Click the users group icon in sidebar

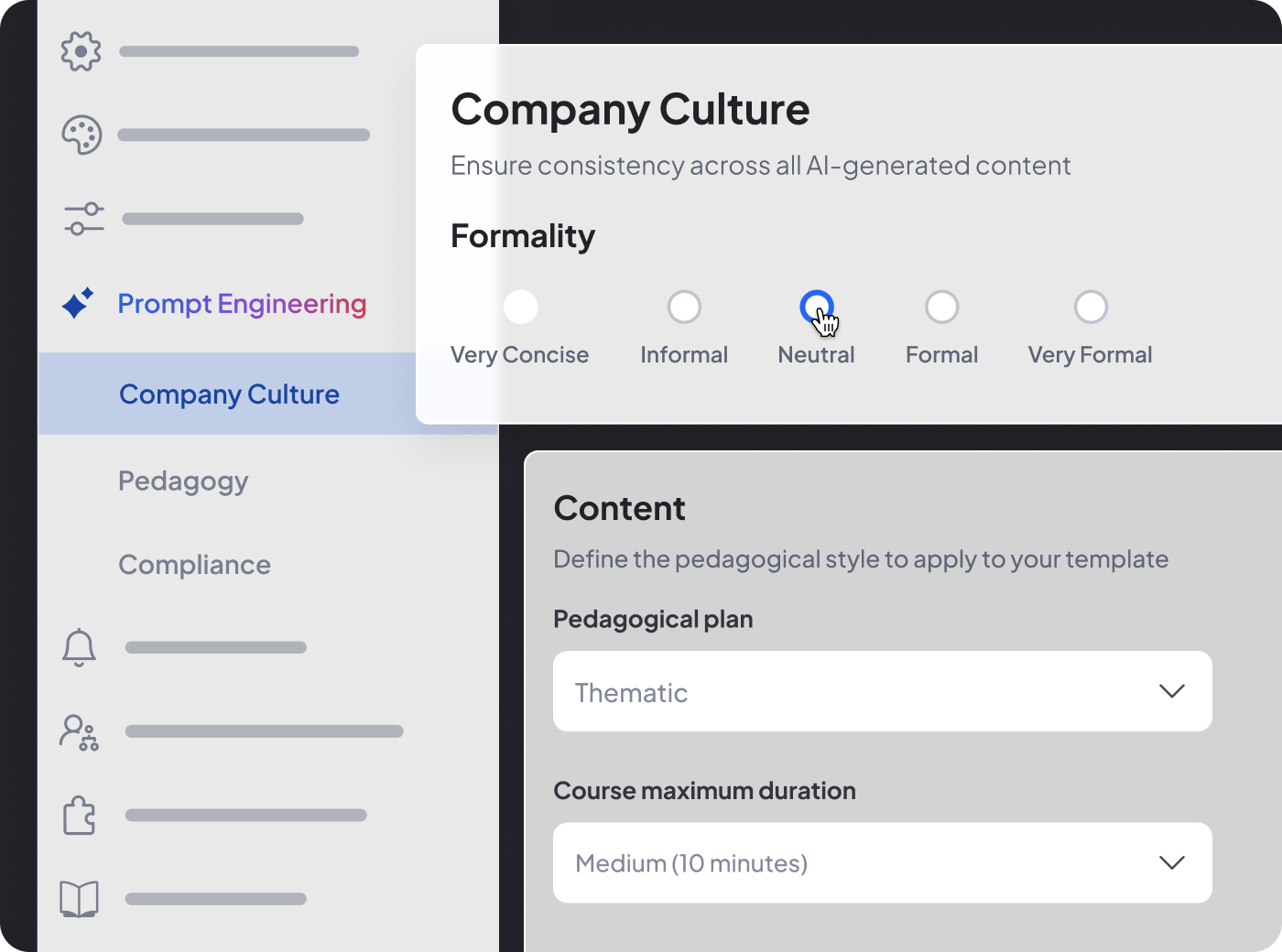[x=80, y=730]
